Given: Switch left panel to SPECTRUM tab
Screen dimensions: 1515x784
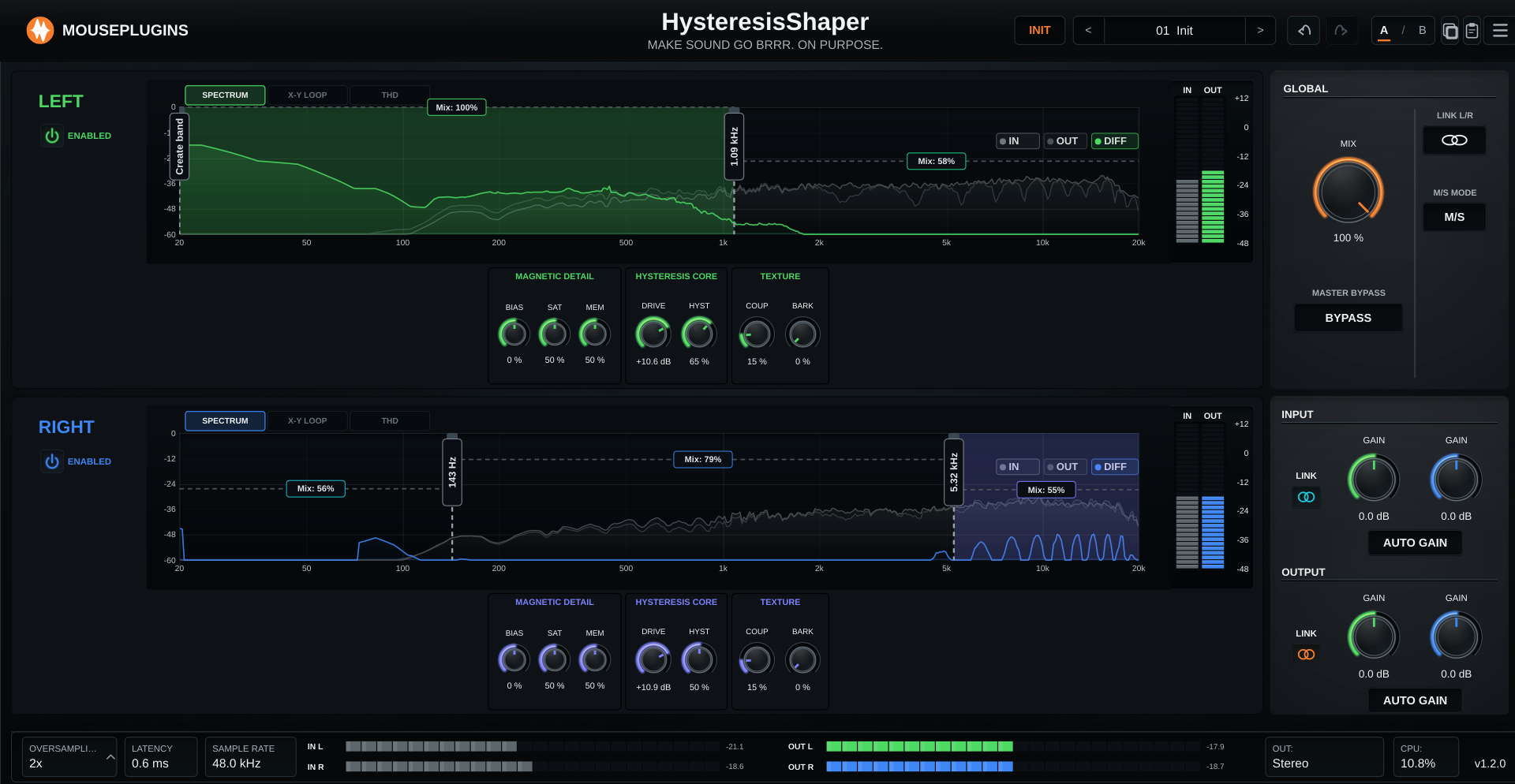Looking at the screenshot, I should (225, 95).
